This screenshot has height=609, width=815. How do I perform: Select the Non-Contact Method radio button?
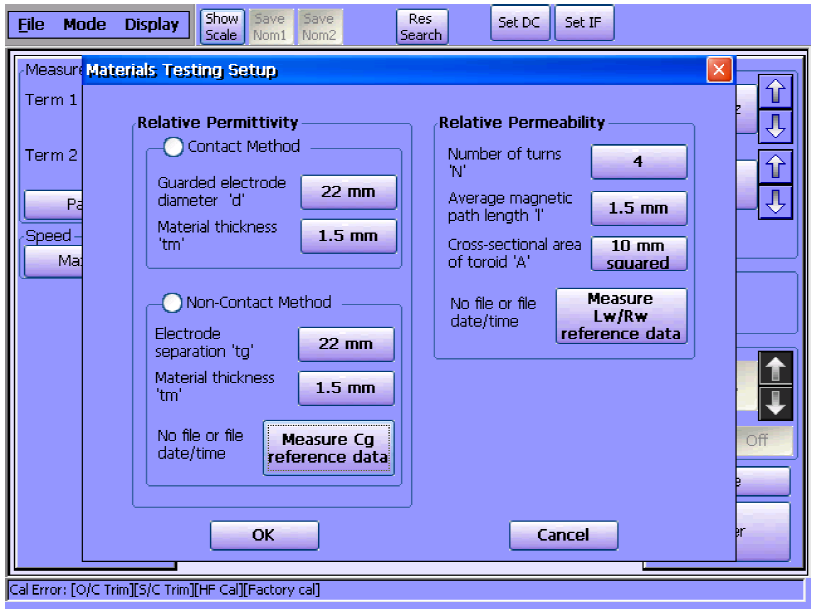click(173, 302)
